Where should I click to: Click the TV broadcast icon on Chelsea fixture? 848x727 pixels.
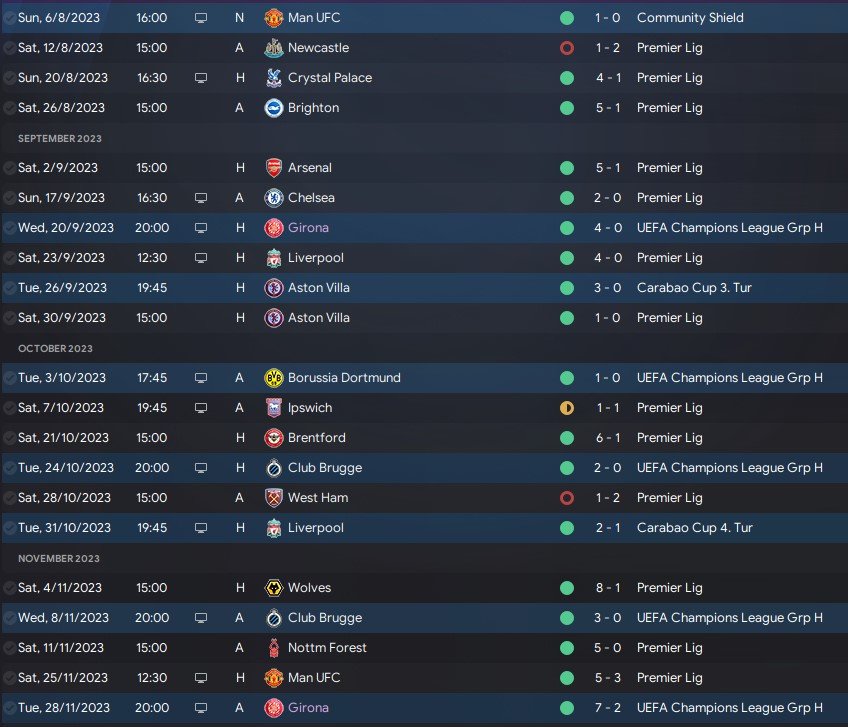pyautogui.click(x=201, y=198)
